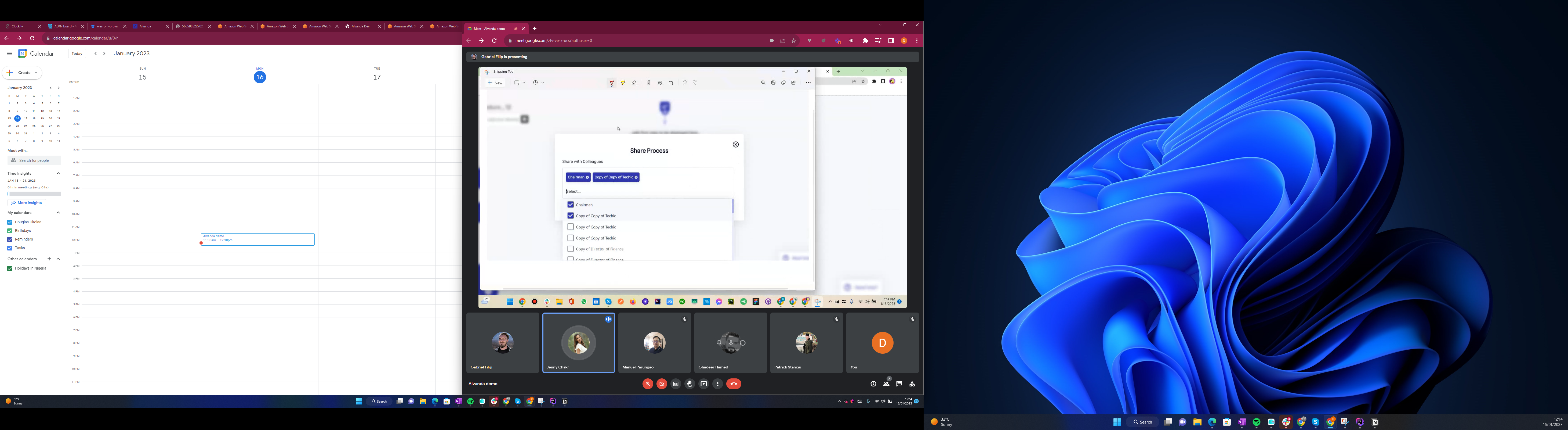
Task: Remove Ghadeer Hamed with the minus icon
Action: [x=743, y=343]
